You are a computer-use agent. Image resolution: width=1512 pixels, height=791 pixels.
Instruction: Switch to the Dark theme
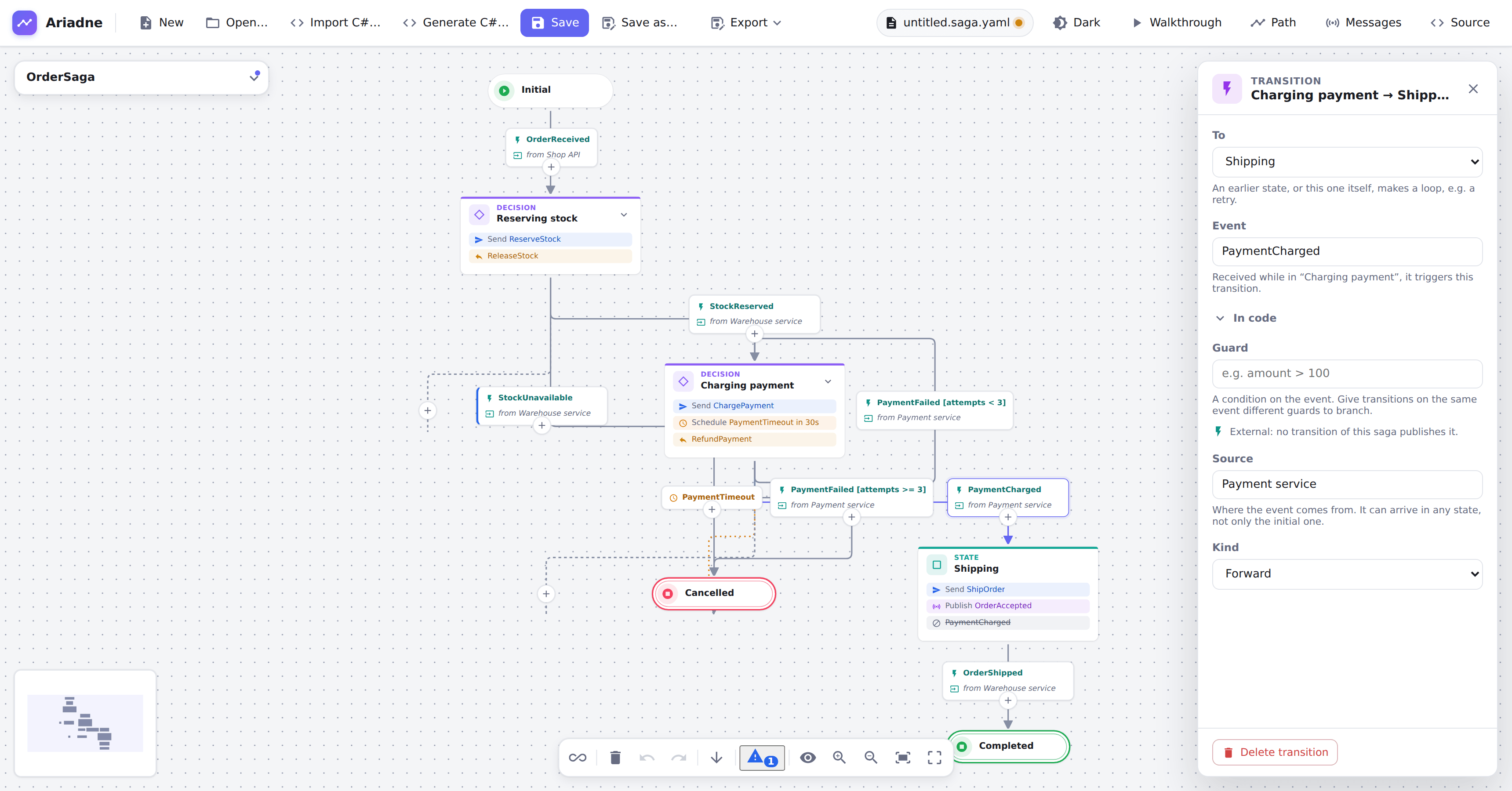click(x=1076, y=22)
